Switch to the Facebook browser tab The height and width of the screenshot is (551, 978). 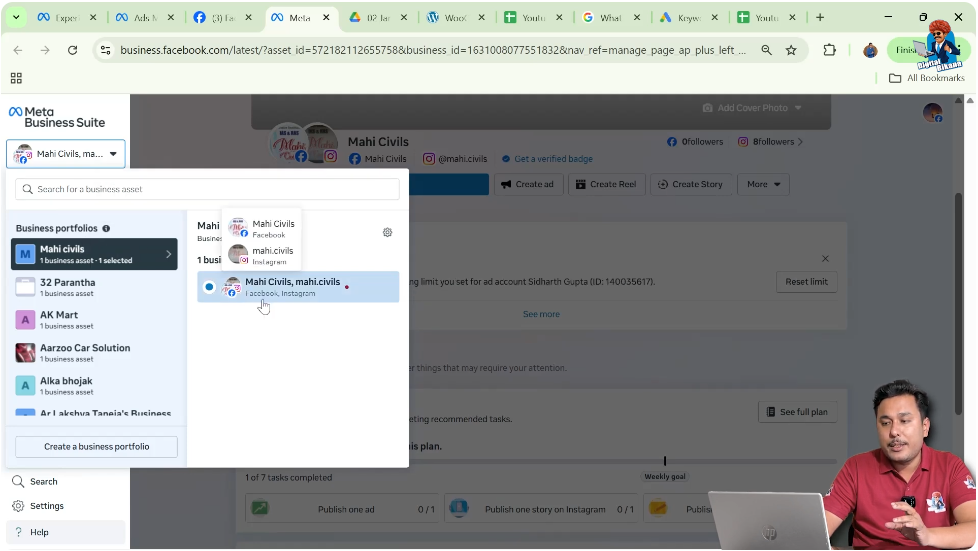click(223, 17)
